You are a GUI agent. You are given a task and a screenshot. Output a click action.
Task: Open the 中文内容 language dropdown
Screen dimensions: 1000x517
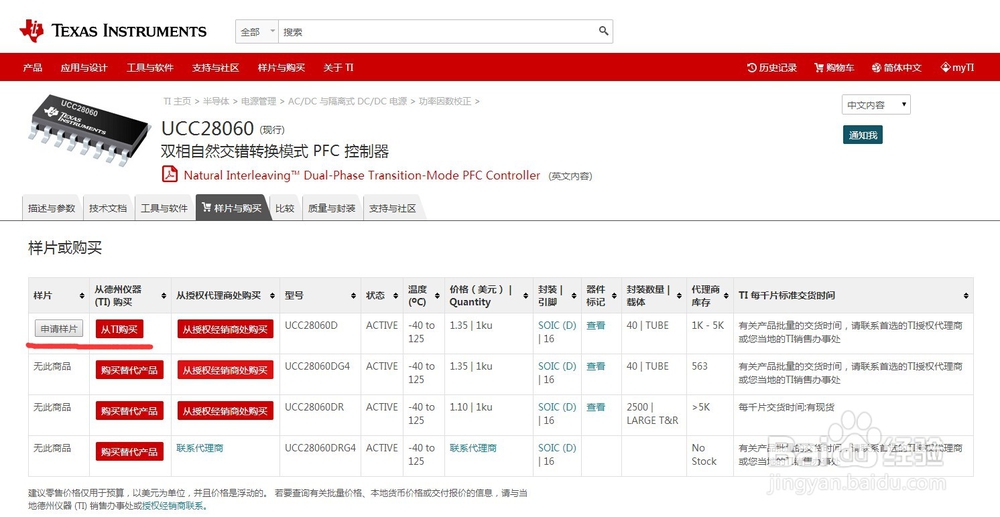coord(876,105)
